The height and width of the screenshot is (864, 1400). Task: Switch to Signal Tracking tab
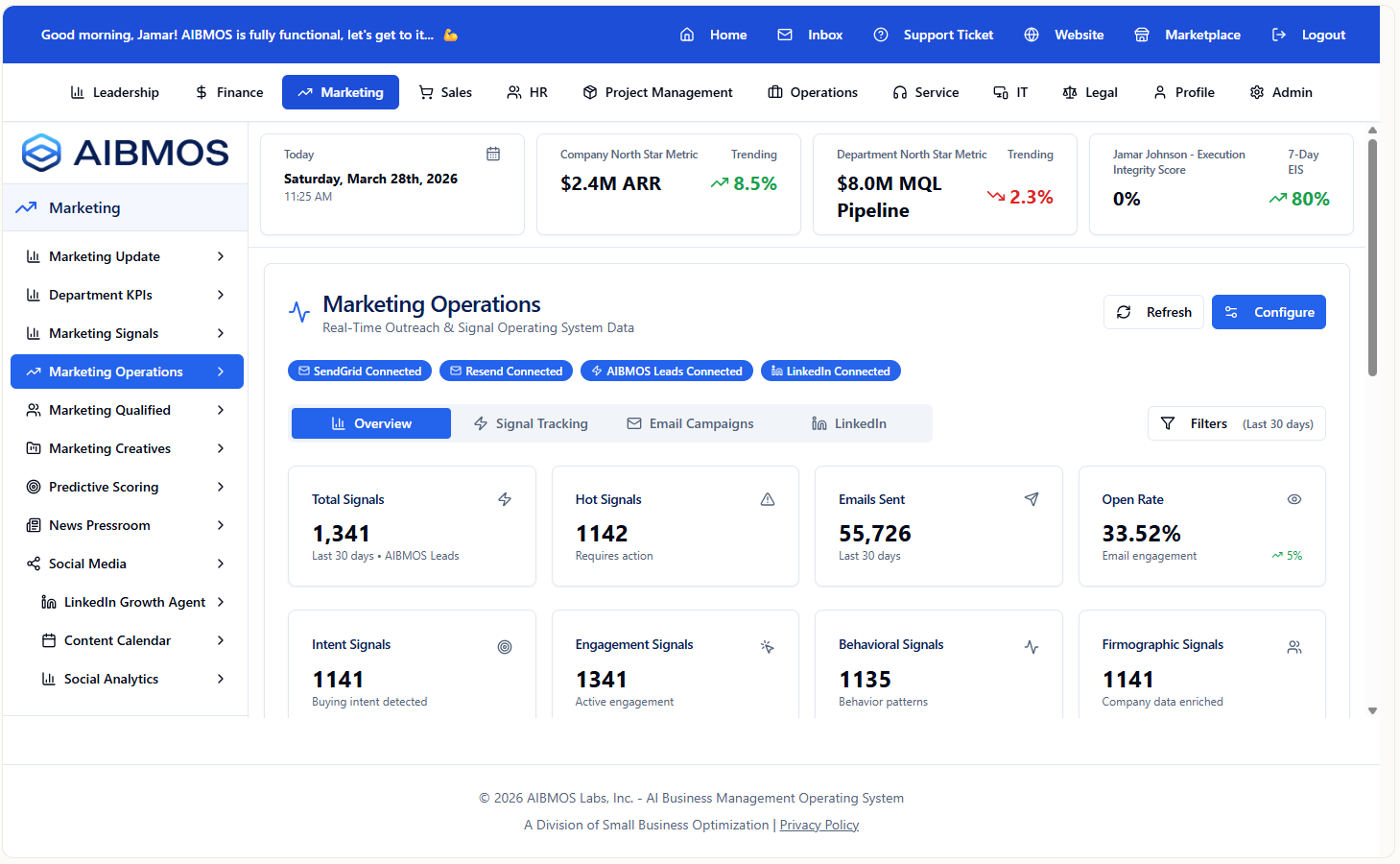point(531,423)
